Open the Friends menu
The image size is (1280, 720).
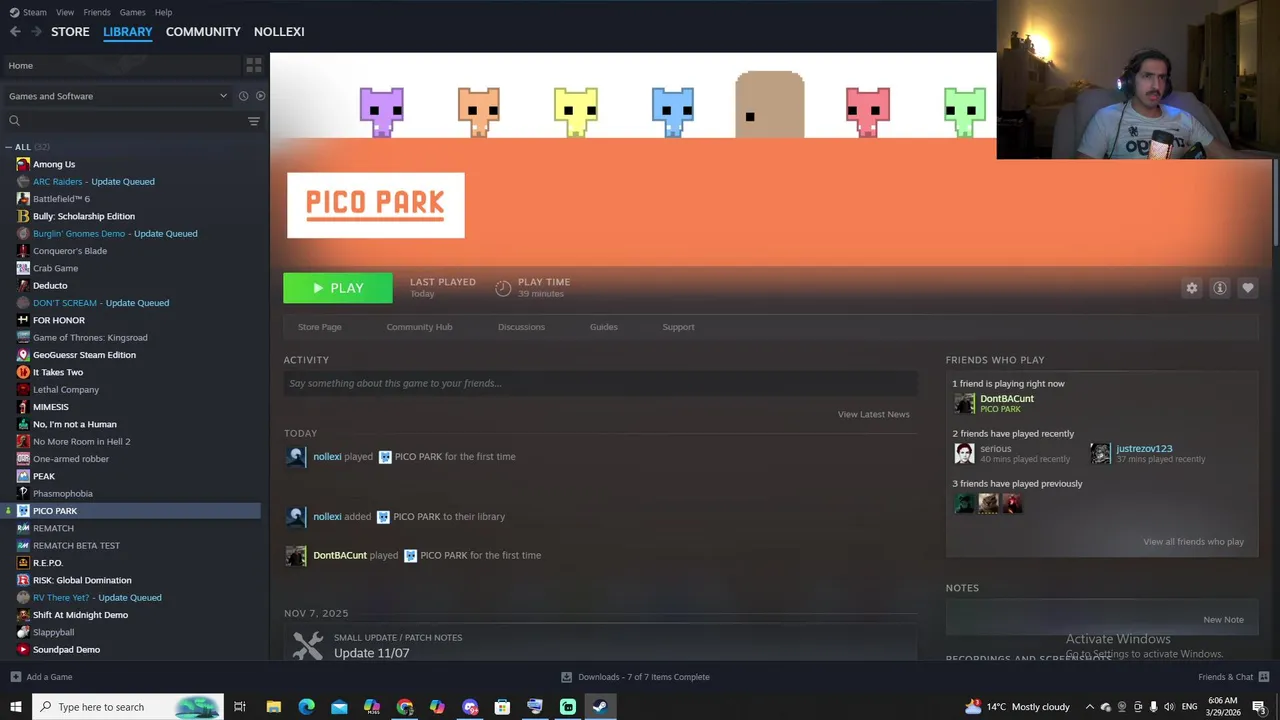pos(97,12)
